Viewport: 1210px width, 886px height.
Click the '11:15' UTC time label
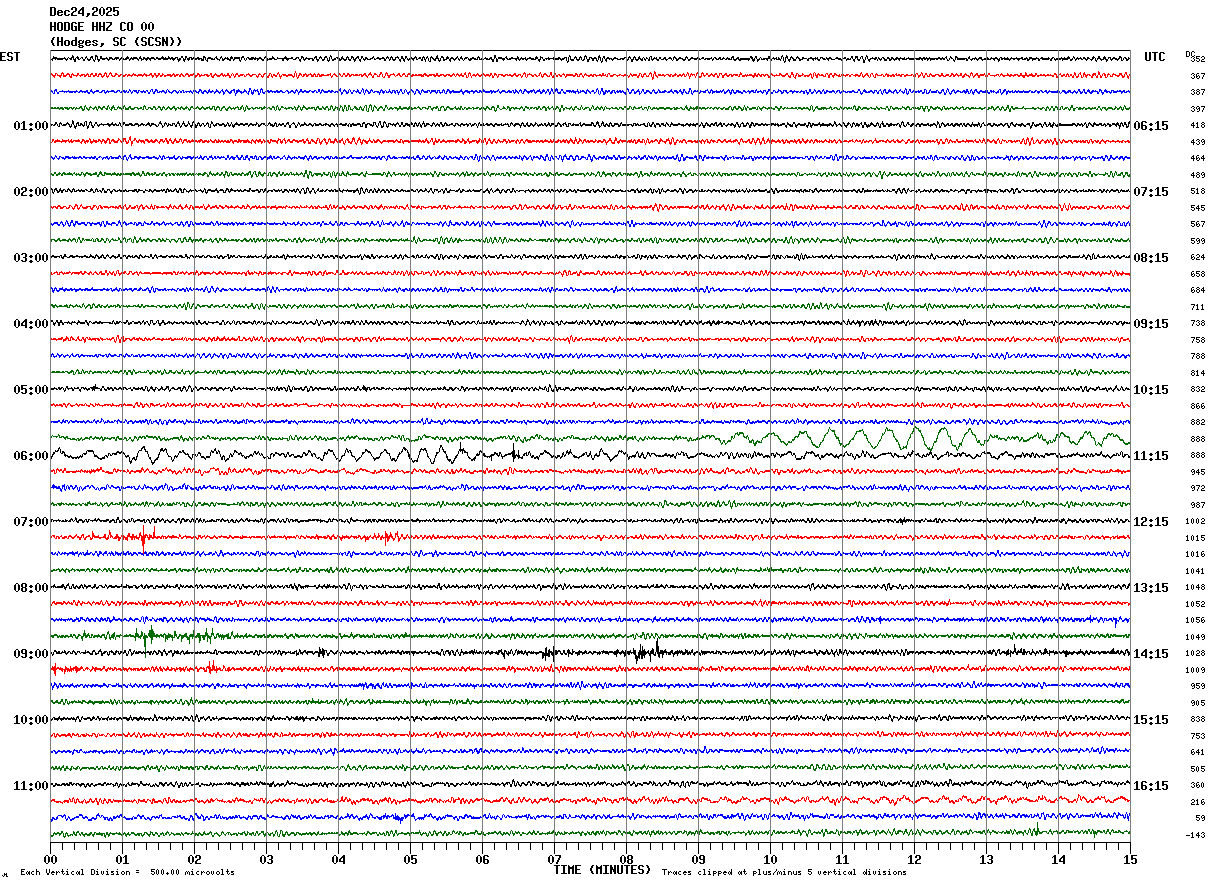(1151, 456)
